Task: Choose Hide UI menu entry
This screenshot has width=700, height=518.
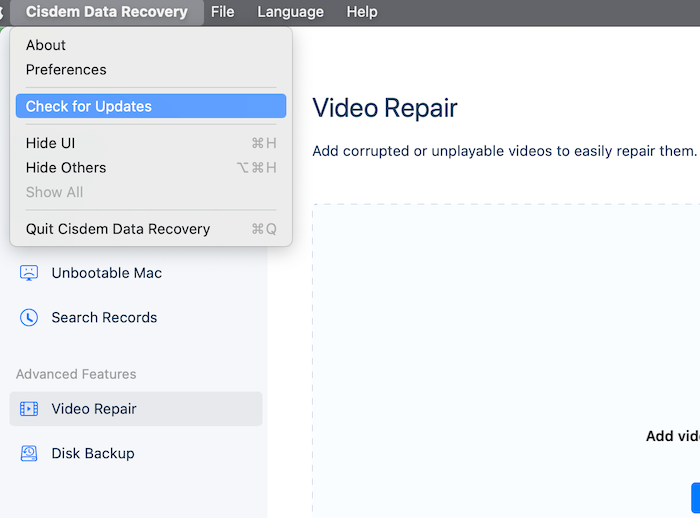Action: click(x=50, y=143)
